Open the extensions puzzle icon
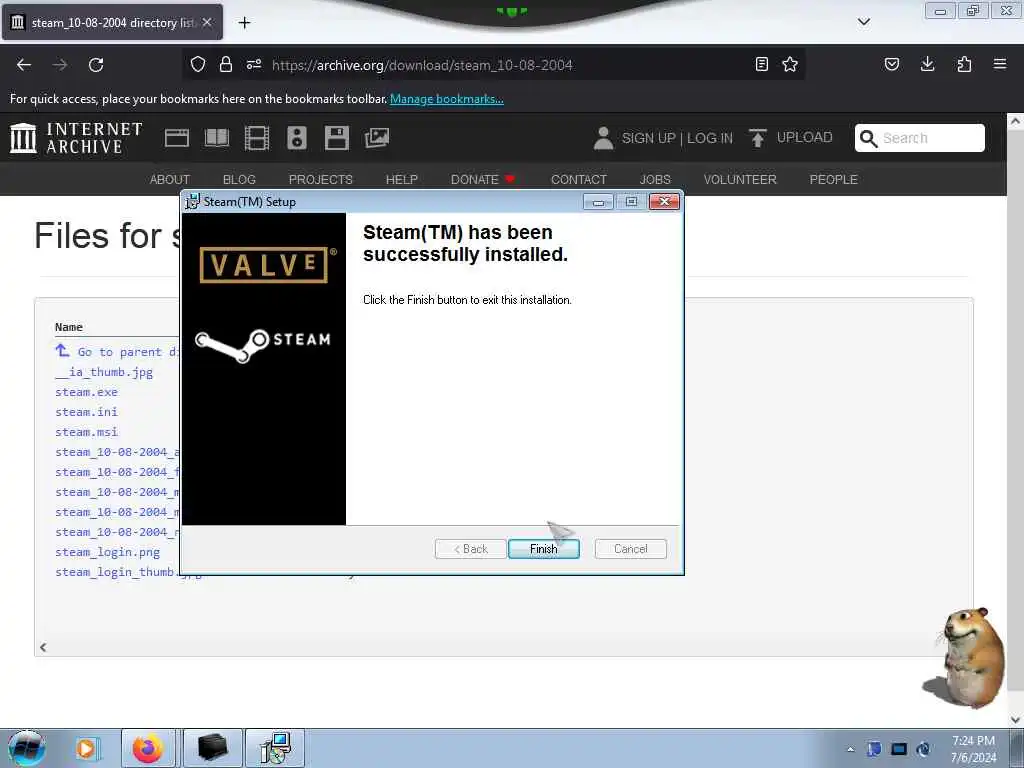This screenshot has height=768, width=1024. pos(964,64)
